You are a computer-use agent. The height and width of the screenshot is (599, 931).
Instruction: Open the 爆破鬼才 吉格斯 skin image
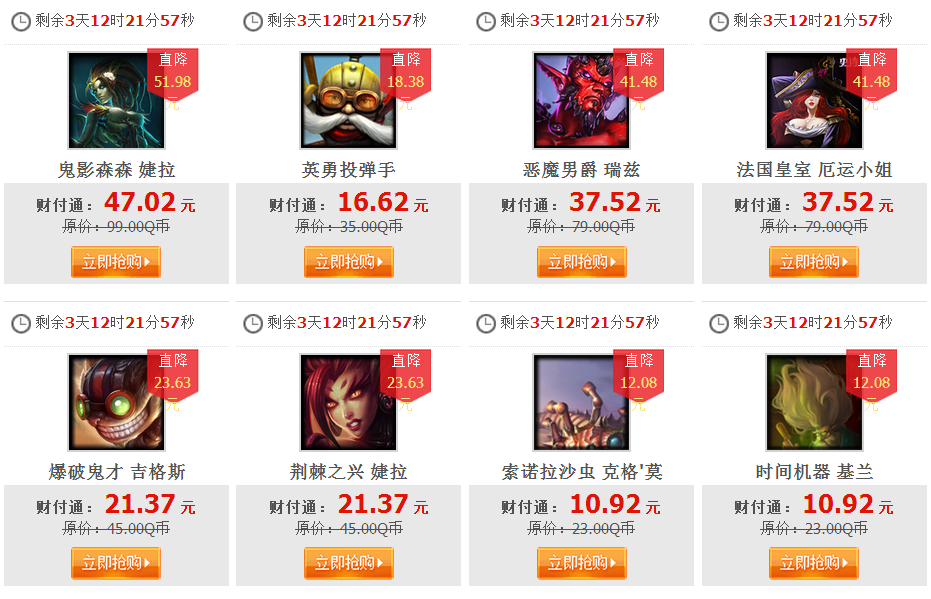coord(116,402)
